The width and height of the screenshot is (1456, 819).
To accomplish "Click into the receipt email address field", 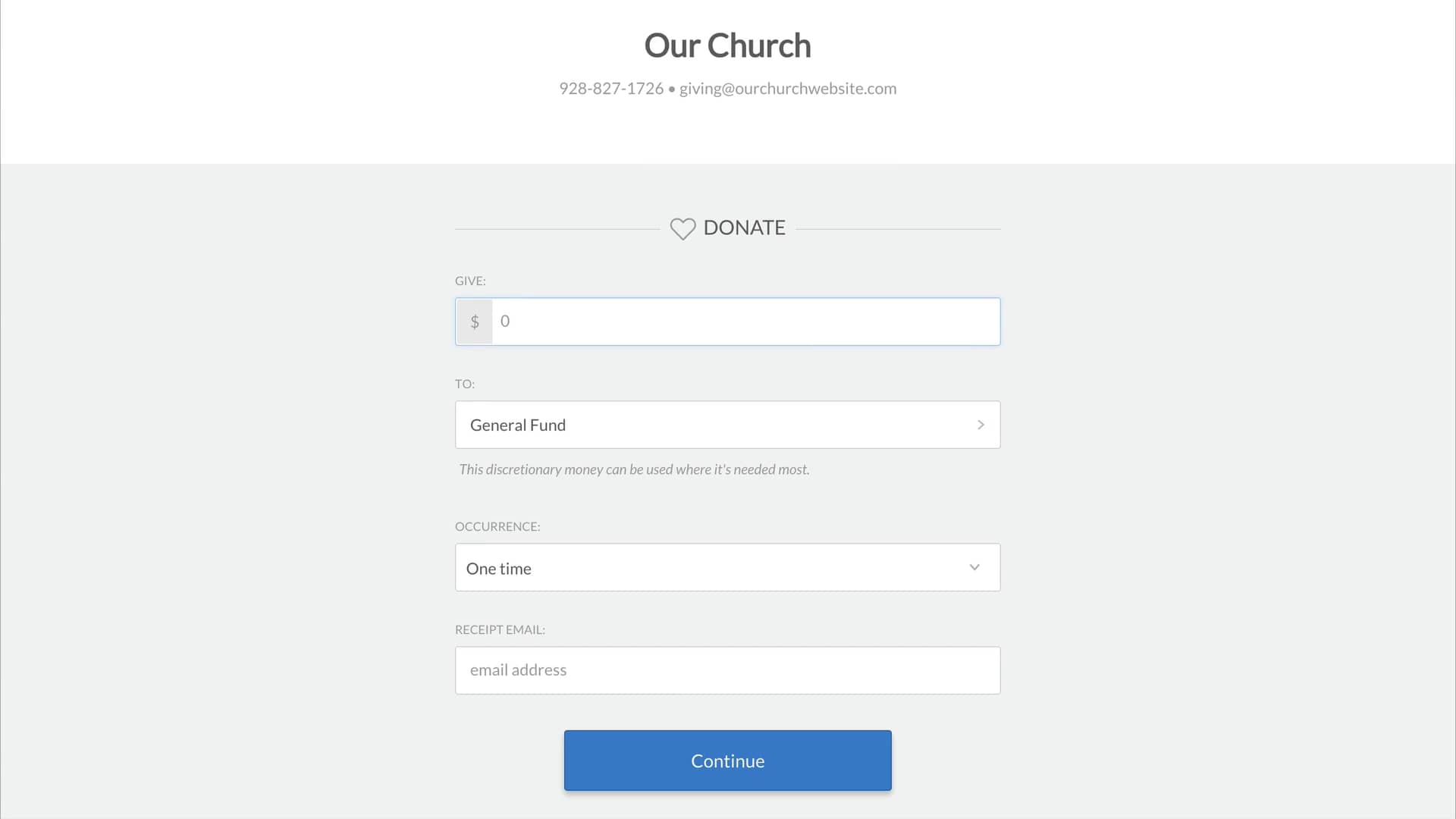I will [727, 670].
